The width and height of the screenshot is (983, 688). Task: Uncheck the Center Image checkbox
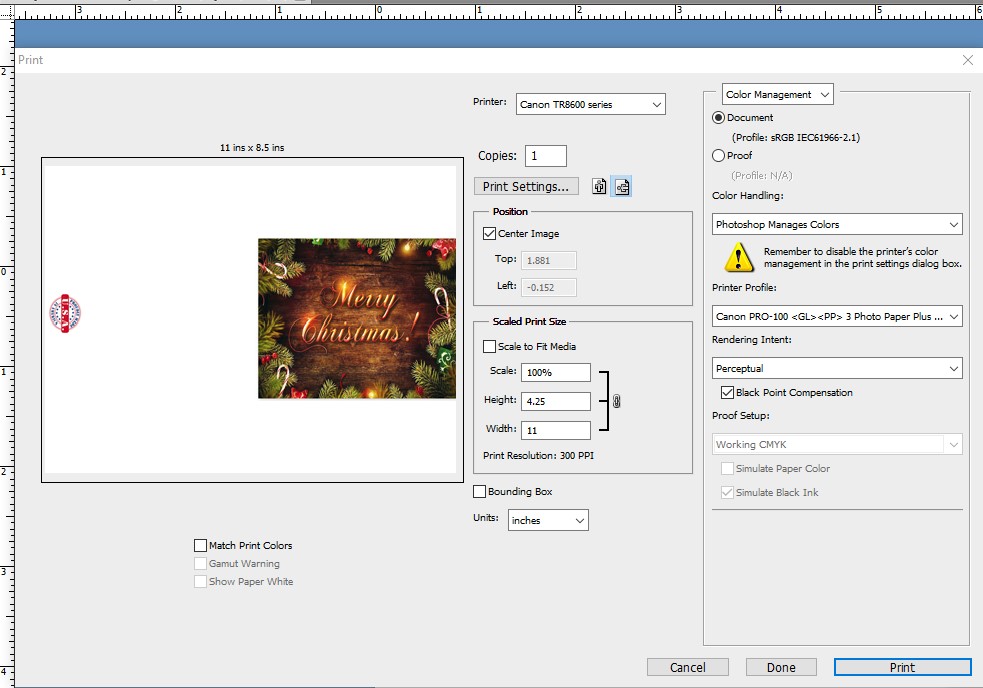(489, 234)
